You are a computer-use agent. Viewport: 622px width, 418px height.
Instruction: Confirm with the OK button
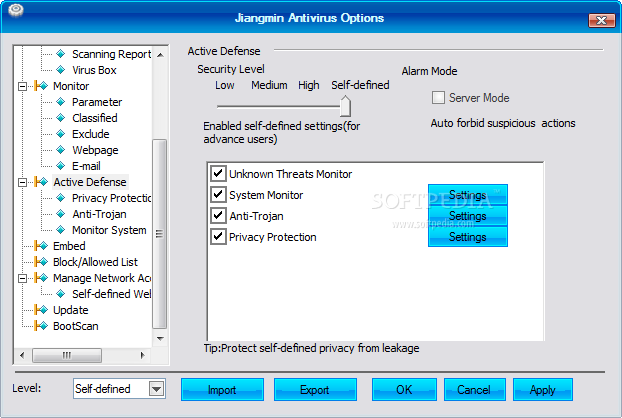404,389
